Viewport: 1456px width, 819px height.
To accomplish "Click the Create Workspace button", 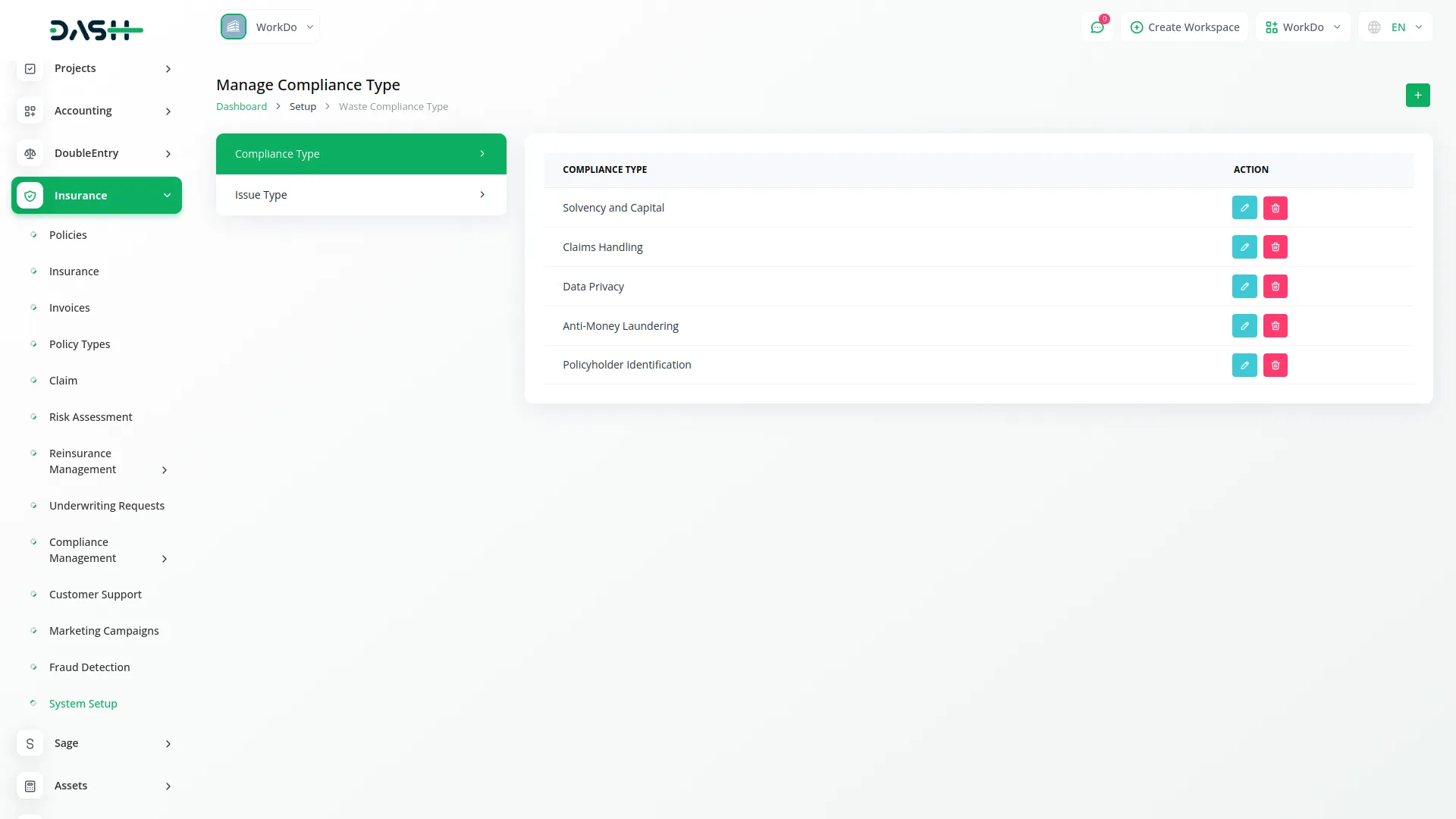I will (1185, 27).
